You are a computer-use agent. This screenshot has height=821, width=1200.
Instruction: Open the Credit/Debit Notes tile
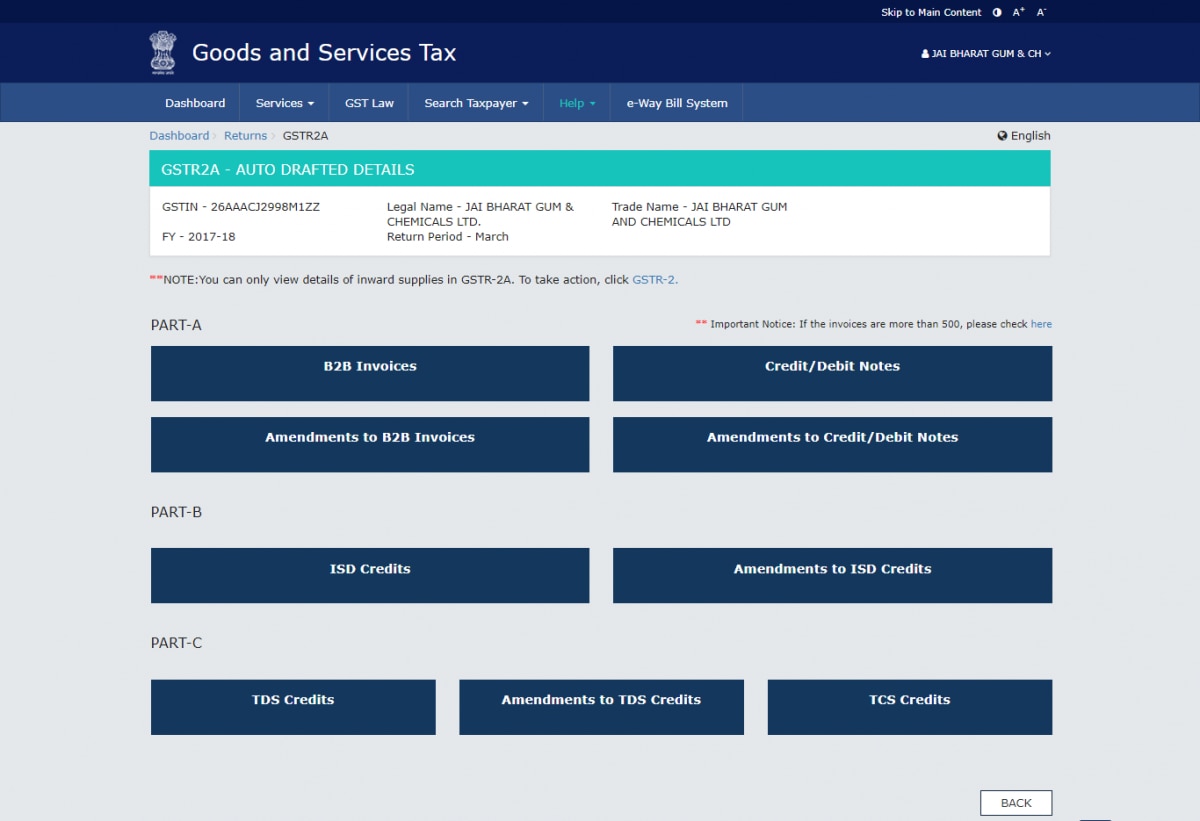pyautogui.click(x=832, y=373)
